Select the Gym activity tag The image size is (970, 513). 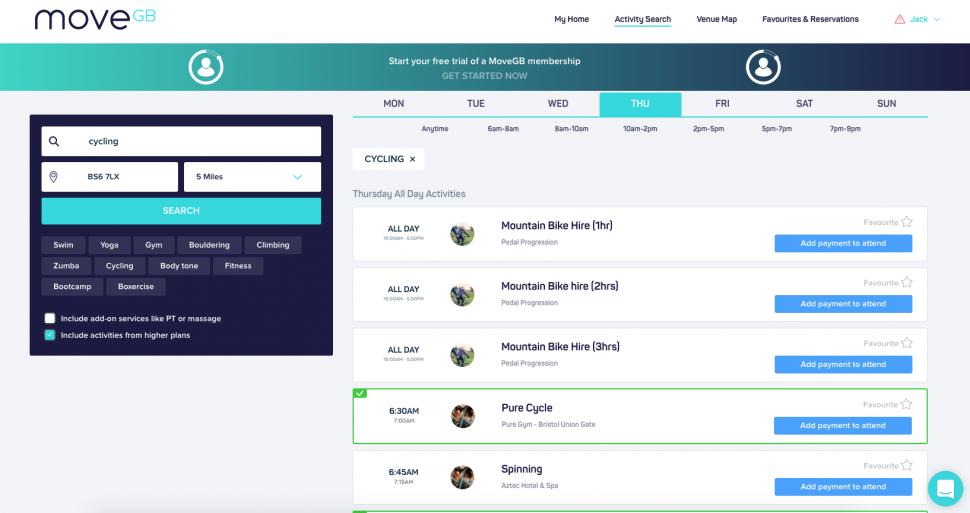click(154, 245)
